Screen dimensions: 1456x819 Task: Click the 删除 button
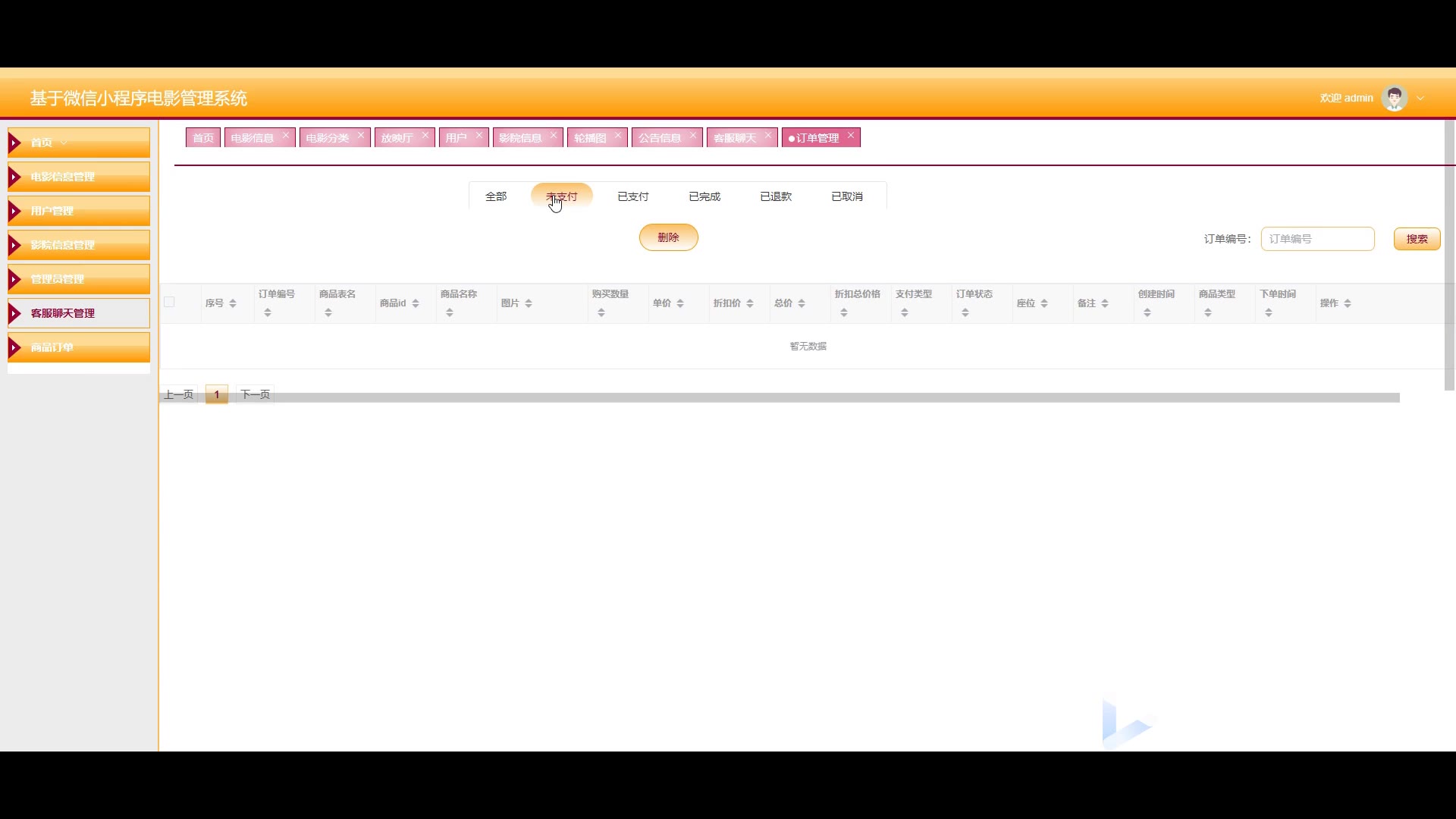[668, 237]
